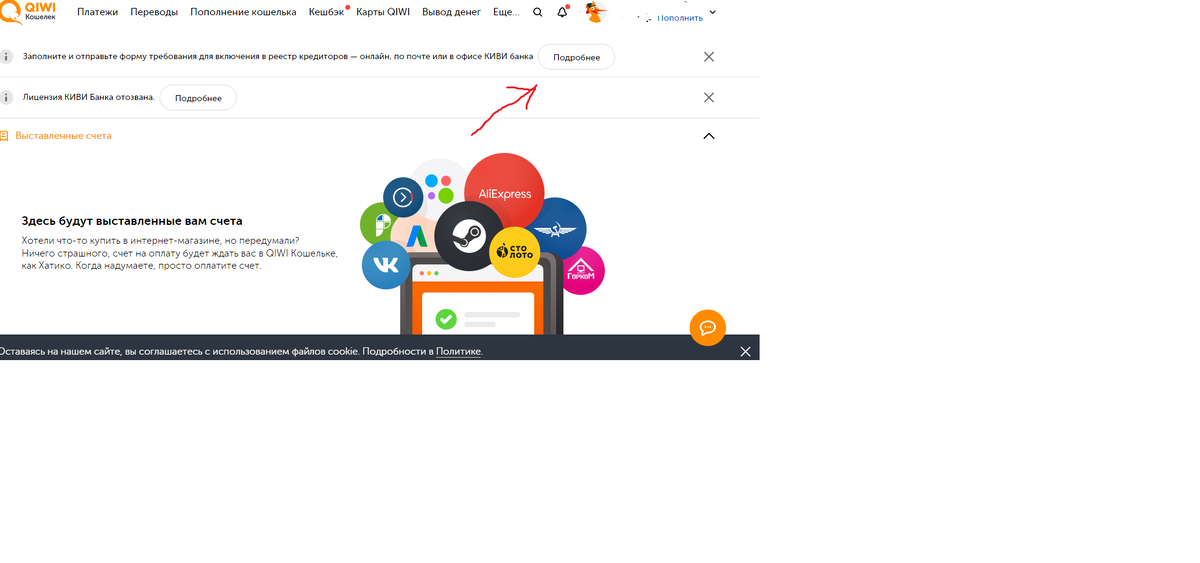
Task: Click the green circle logo icon
Action: (x=379, y=226)
